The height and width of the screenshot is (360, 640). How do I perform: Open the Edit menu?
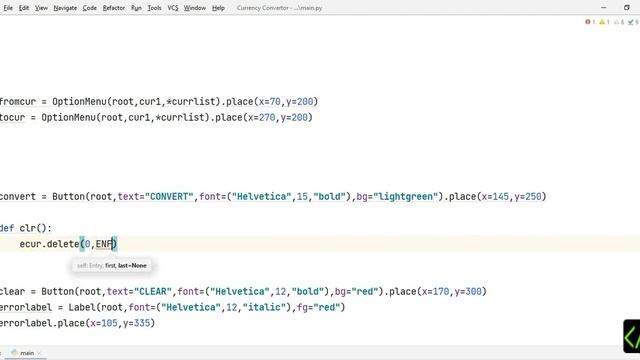pyautogui.click(x=24, y=8)
